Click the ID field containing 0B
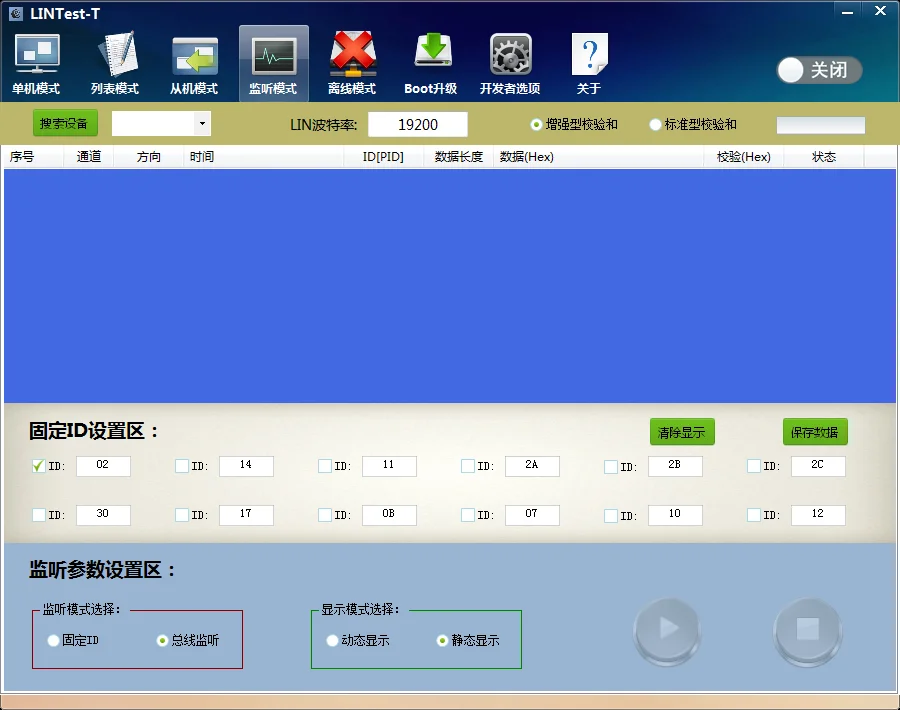The width and height of the screenshot is (900, 710). coord(389,515)
